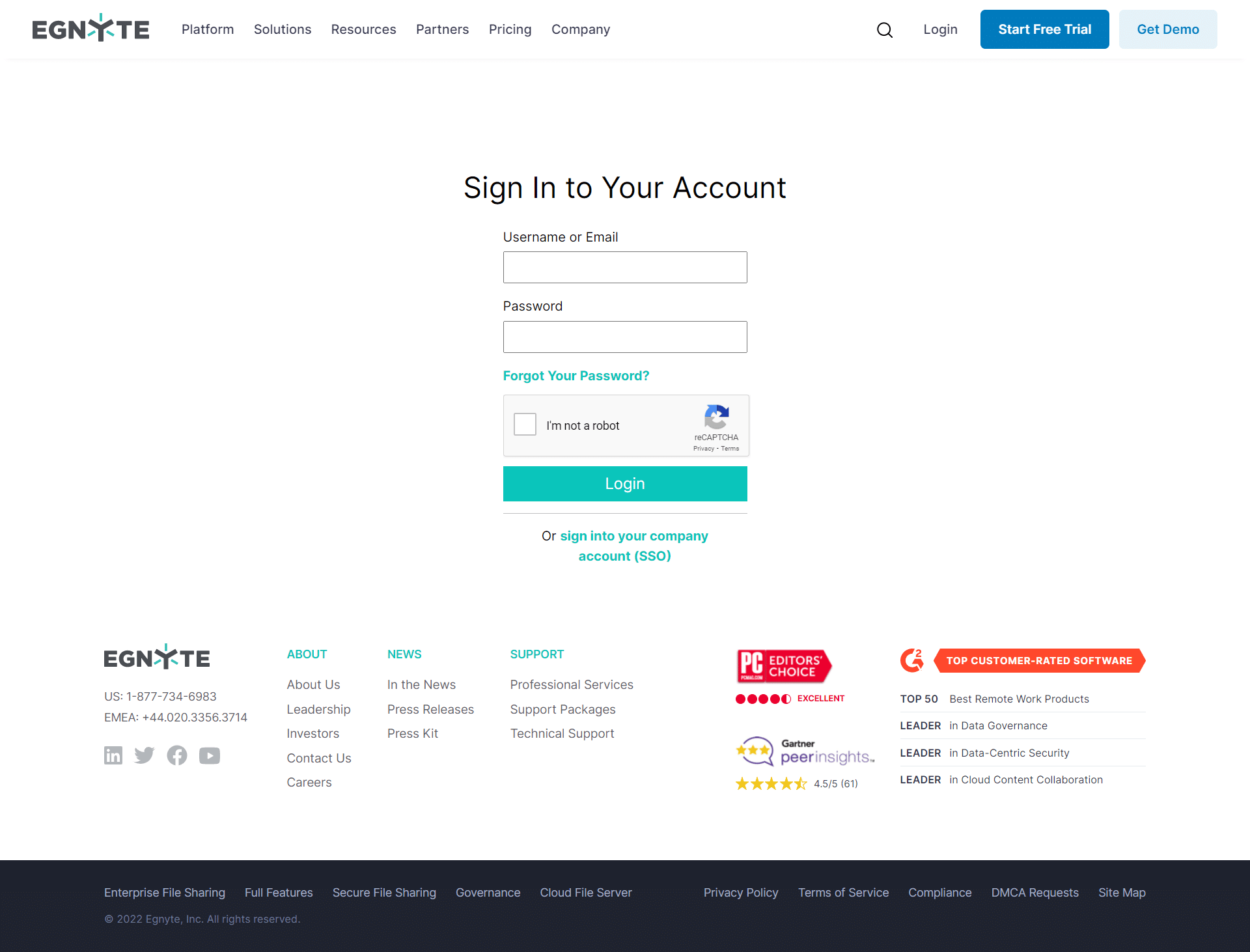Viewport: 1250px width, 952px height.
Task: Click Forgot Your Password link
Action: [576, 376]
